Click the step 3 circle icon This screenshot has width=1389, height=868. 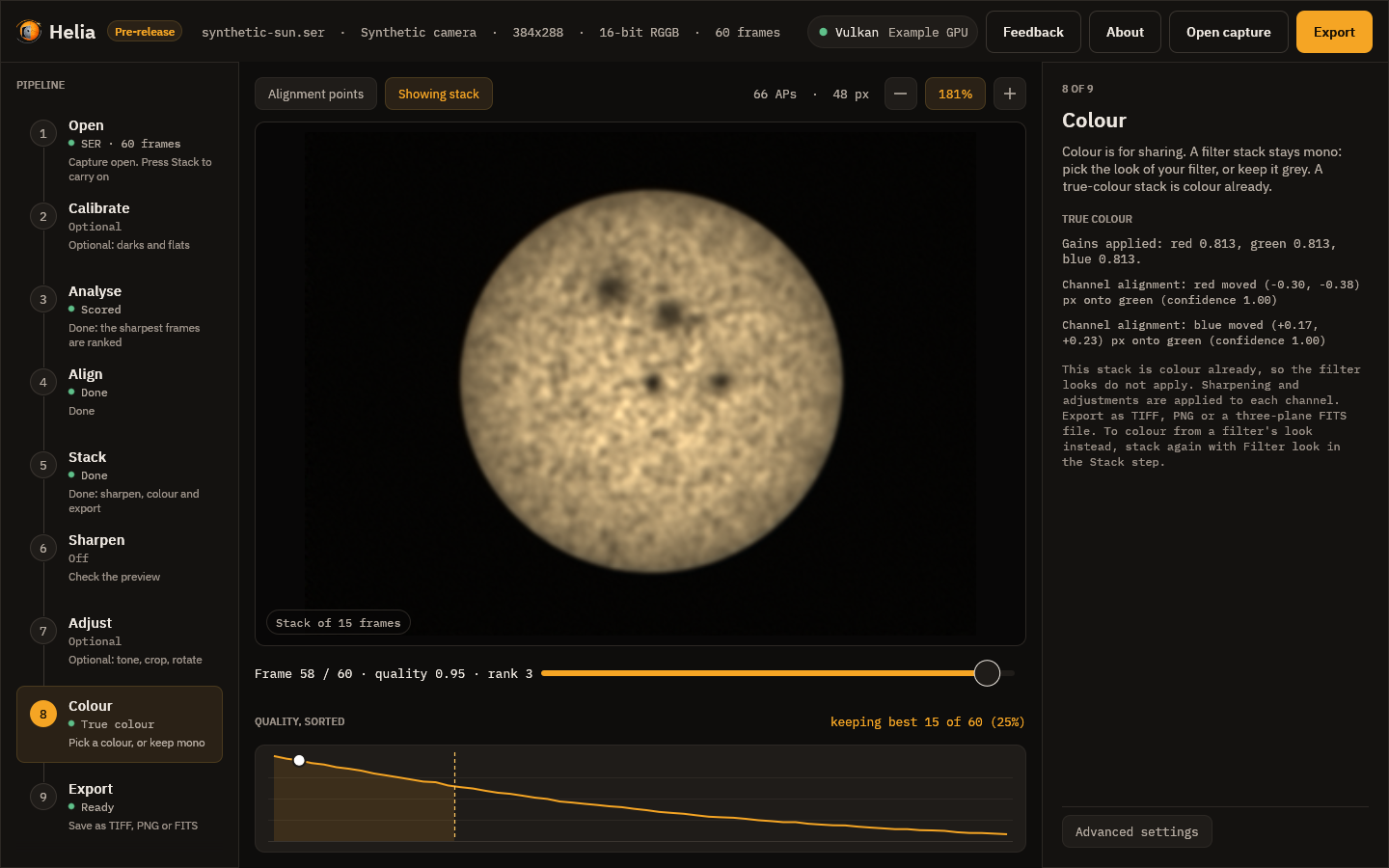pyautogui.click(x=42, y=299)
